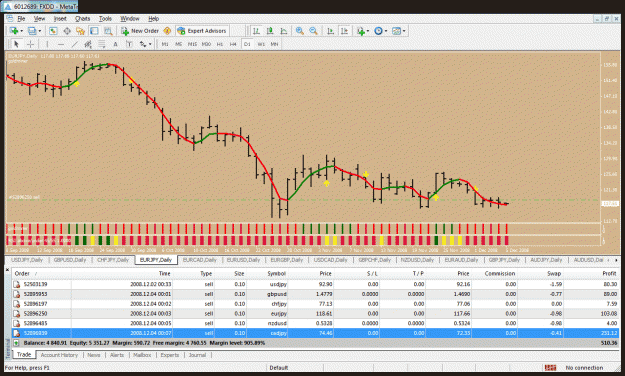
Task: Switch chart to W1 timeframe
Action: (261, 44)
